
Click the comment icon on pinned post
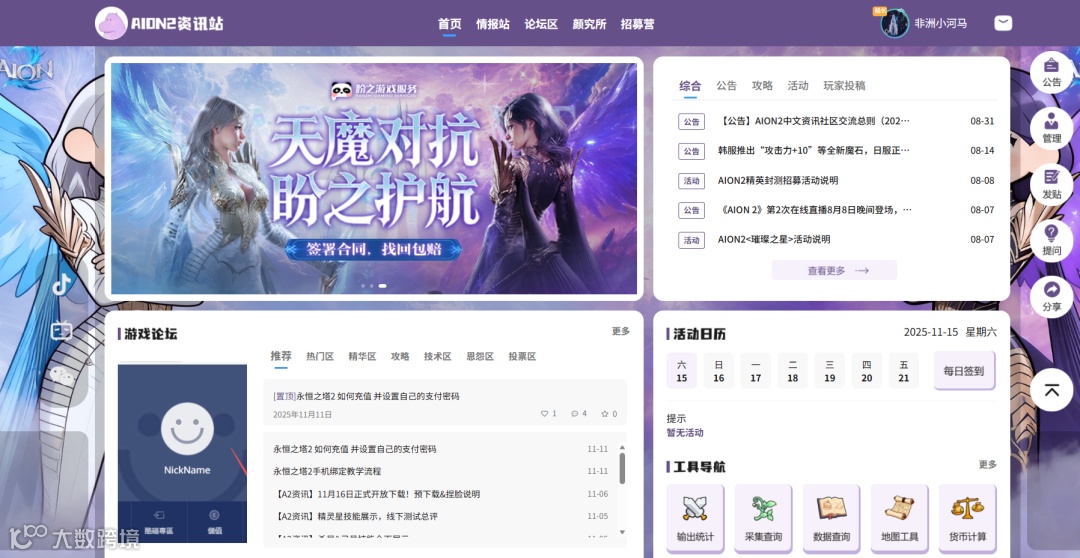[574, 414]
